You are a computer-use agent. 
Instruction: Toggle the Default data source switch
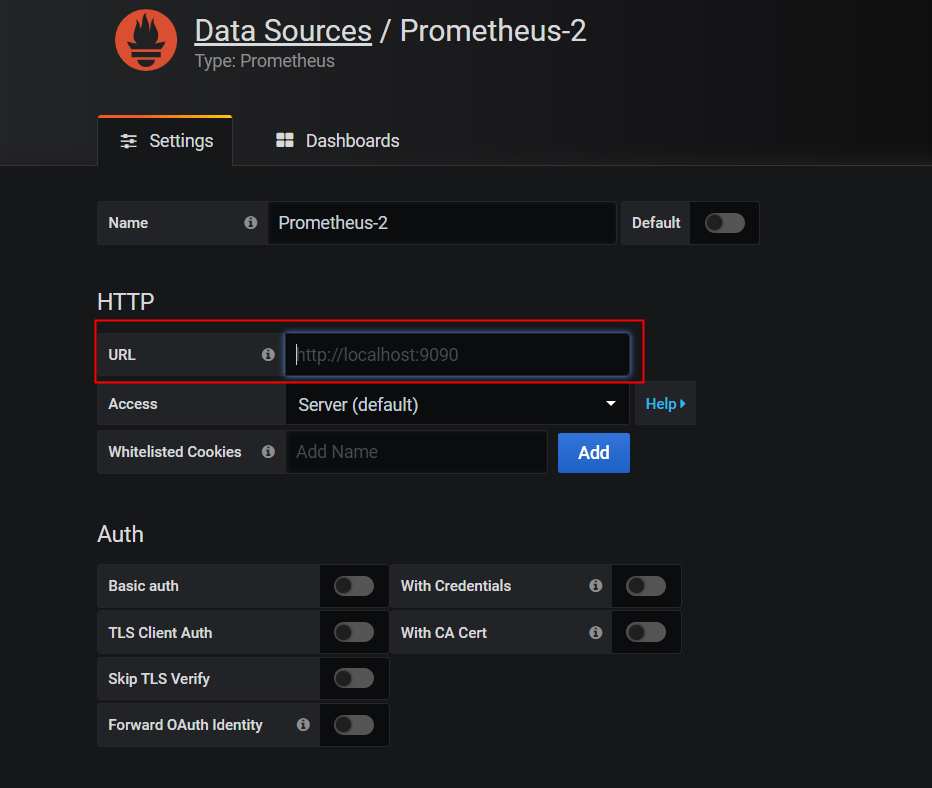click(724, 223)
